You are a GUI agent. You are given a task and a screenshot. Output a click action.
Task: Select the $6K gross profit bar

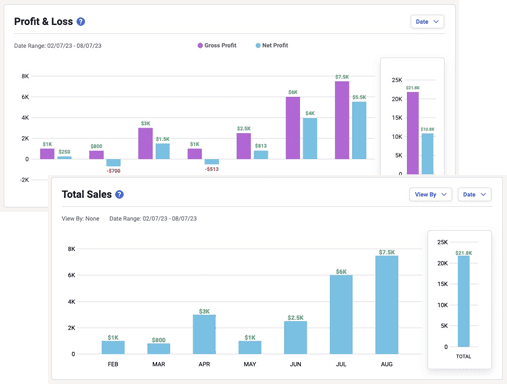293,128
